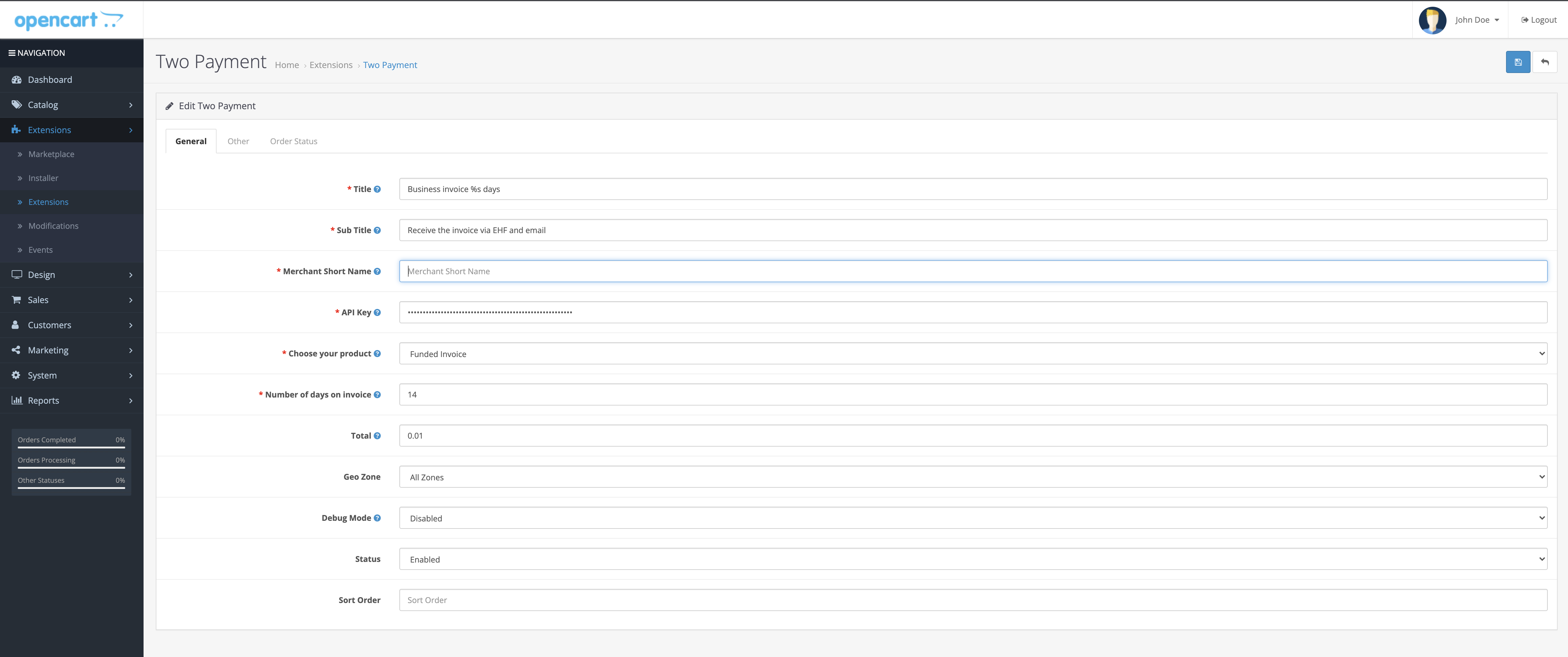
Task: Open the Status dropdown
Action: 973,559
